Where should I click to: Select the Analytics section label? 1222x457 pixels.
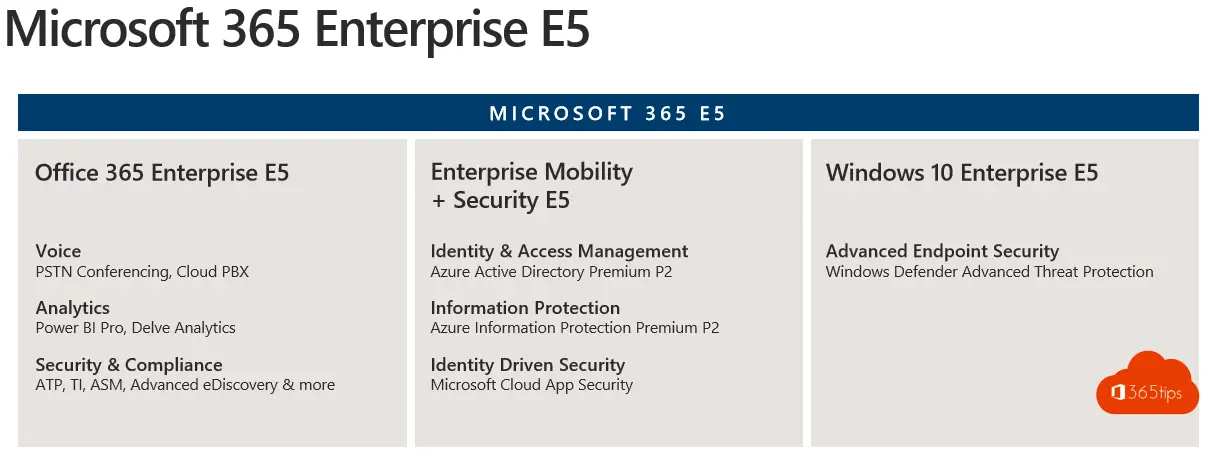(x=72, y=308)
